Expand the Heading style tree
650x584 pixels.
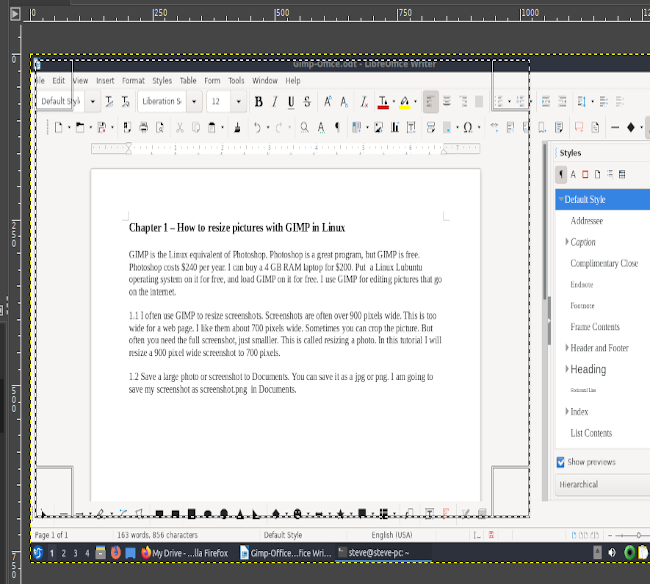click(566, 369)
